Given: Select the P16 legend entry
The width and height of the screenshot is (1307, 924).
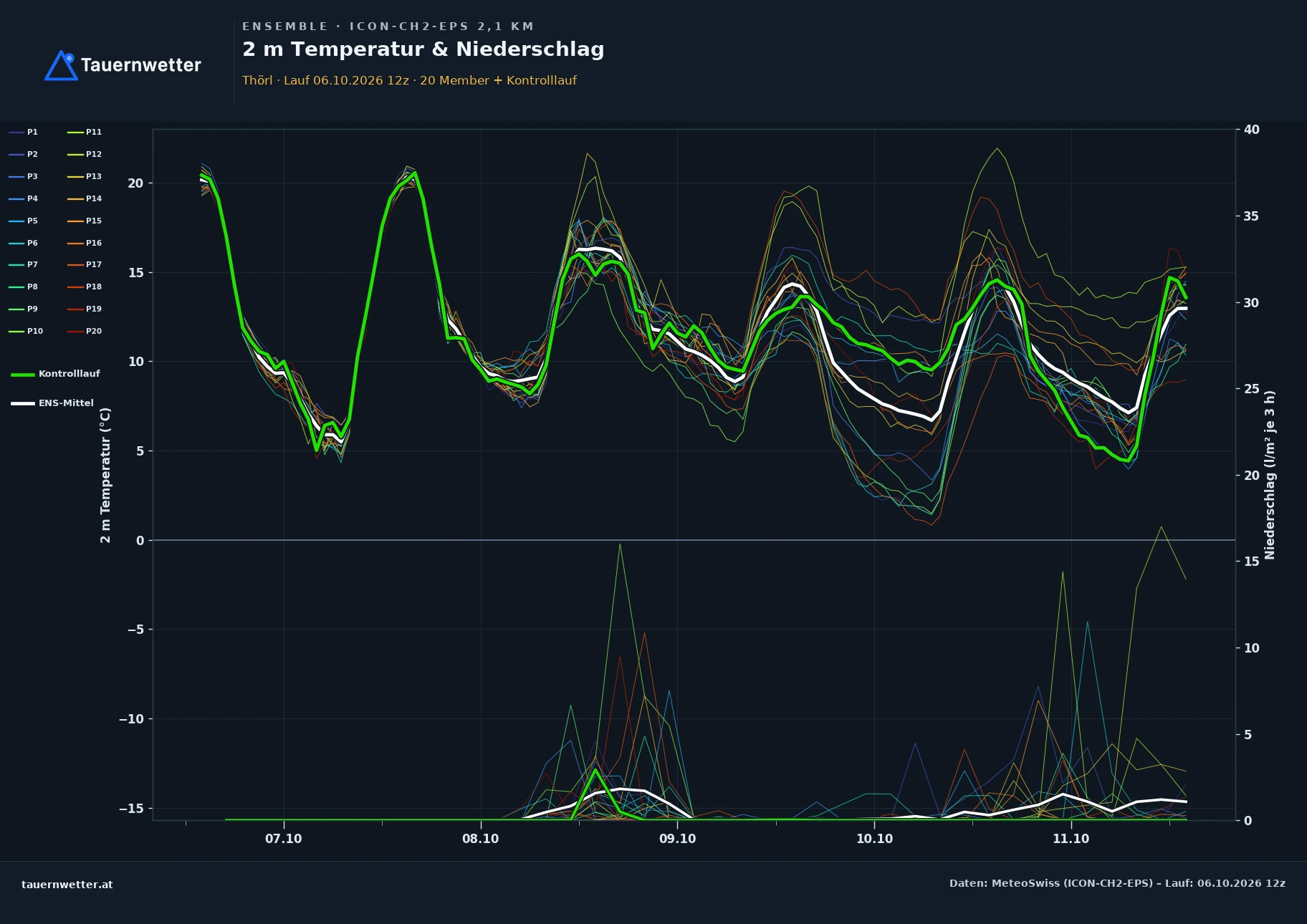Looking at the screenshot, I should 85,243.
